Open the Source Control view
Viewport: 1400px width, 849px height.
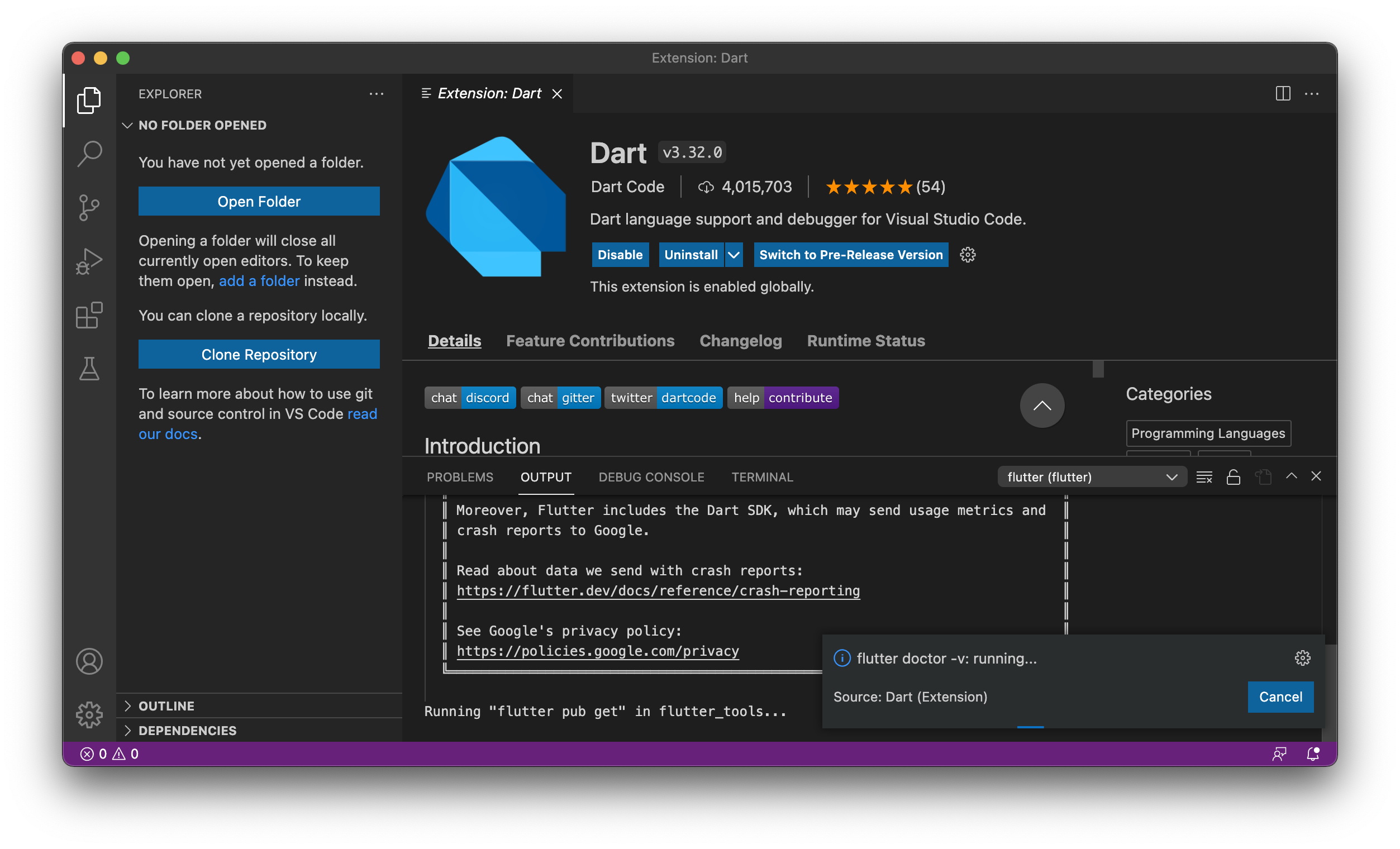pyautogui.click(x=89, y=207)
